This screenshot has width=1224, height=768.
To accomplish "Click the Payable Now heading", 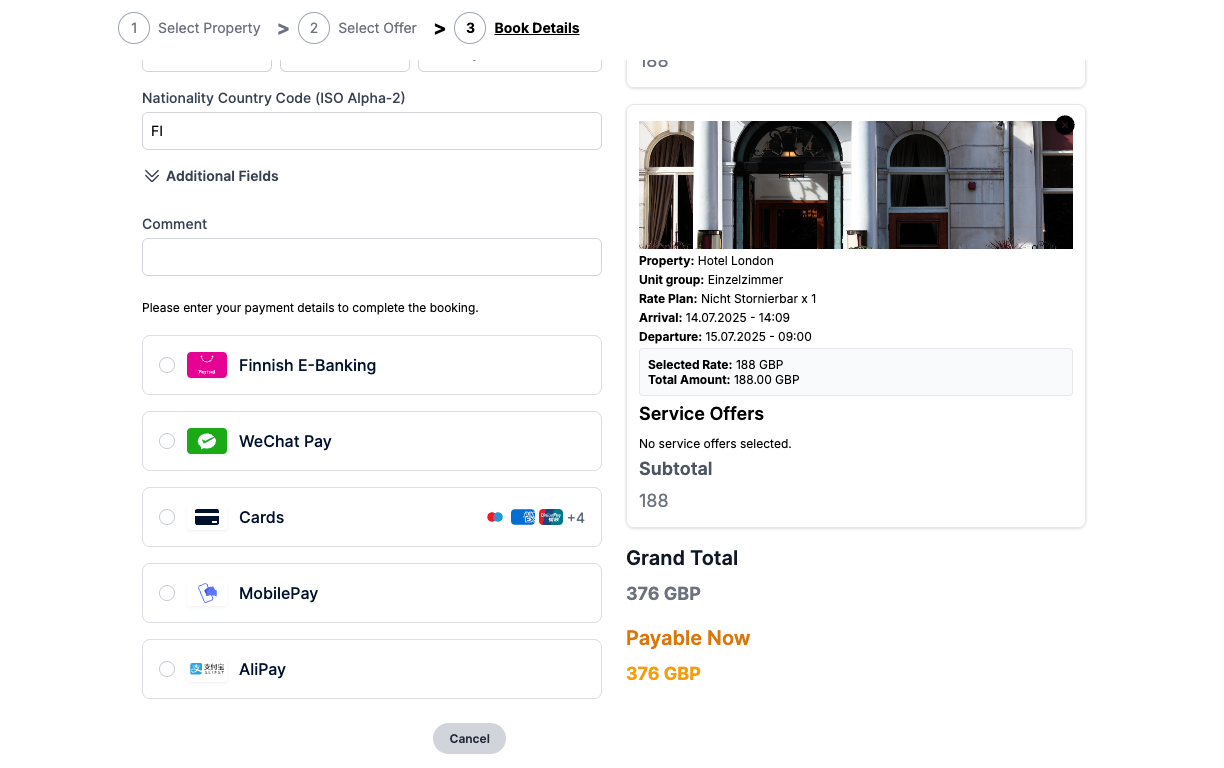I will 688,638.
